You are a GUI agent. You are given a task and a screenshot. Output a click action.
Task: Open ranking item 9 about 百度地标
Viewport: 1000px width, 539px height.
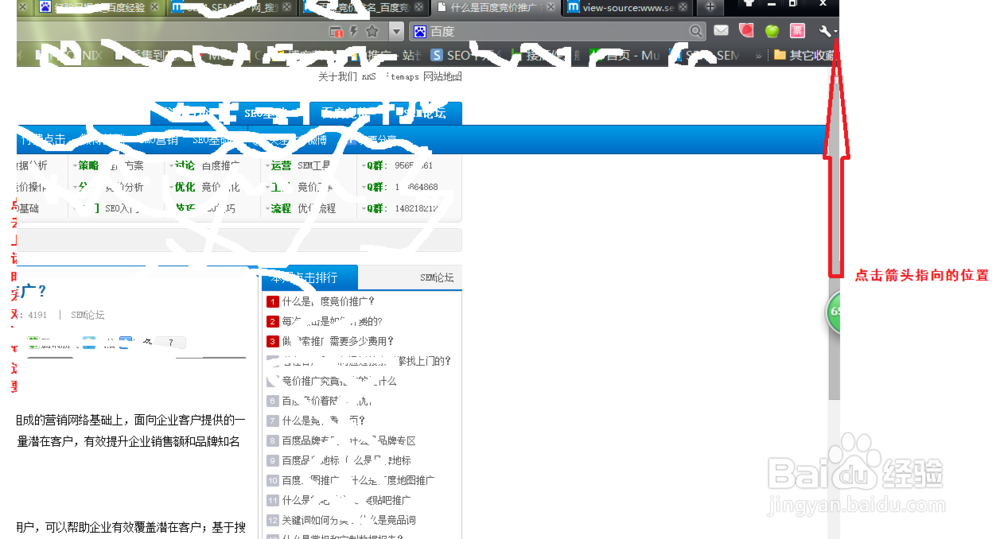pos(346,461)
